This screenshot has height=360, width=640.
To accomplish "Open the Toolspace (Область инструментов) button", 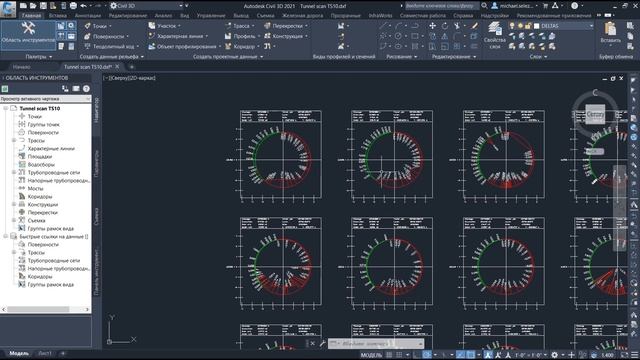I will [x=28, y=35].
